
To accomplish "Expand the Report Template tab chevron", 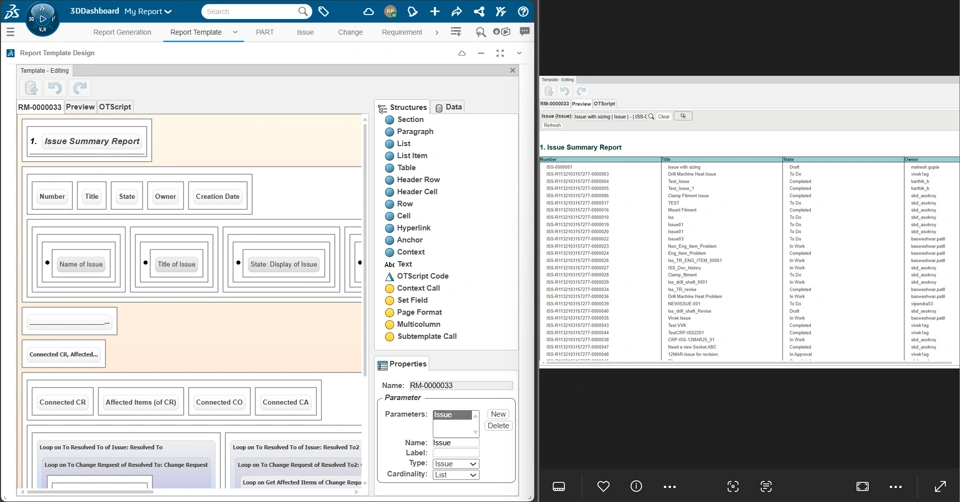I will pos(235,32).
